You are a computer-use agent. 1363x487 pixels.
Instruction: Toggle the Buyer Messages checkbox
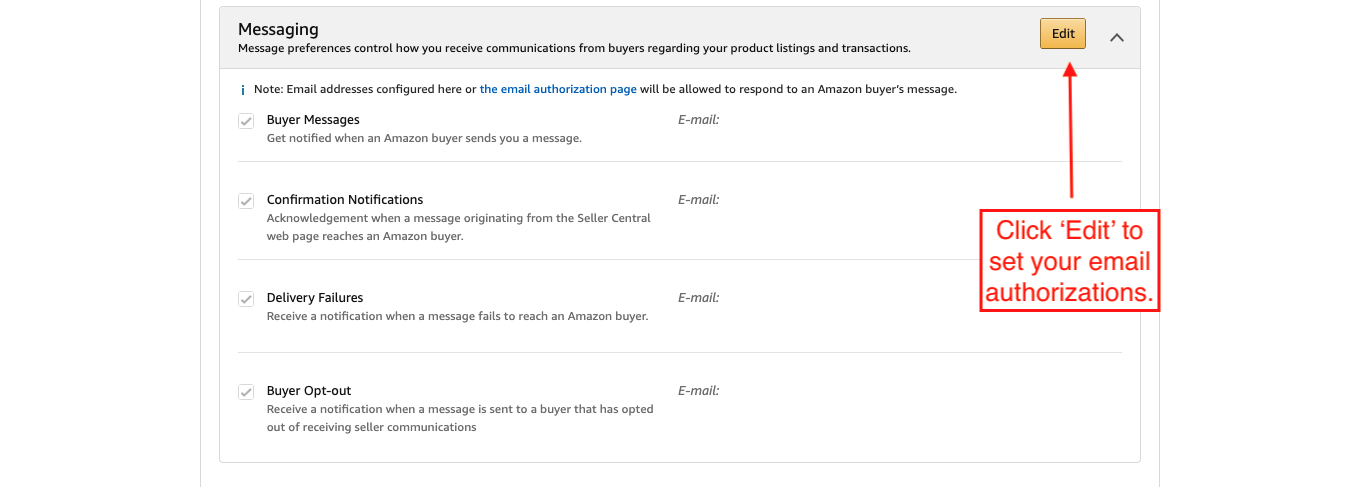(246, 121)
